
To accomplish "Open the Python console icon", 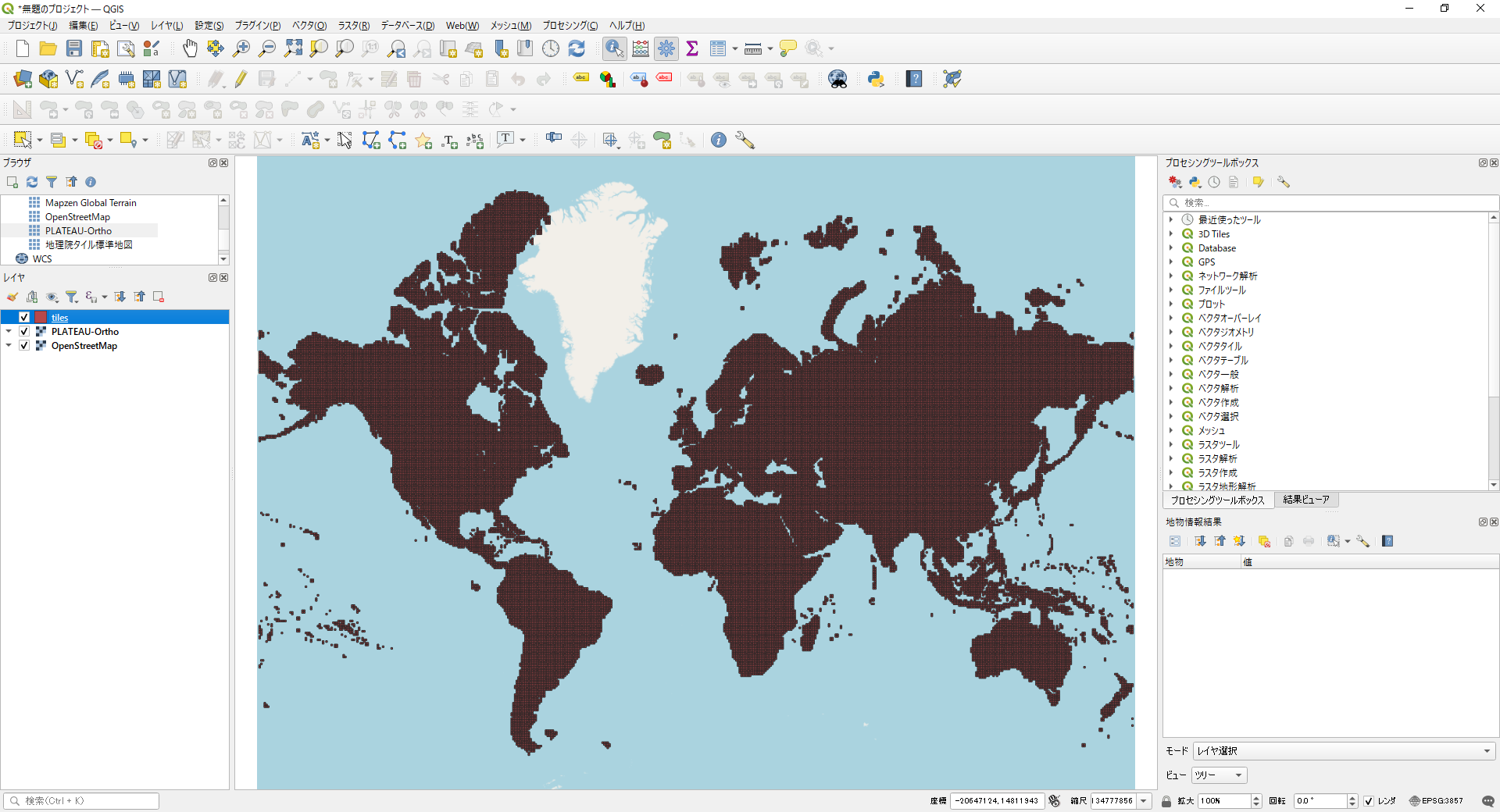I will click(876, 79).
